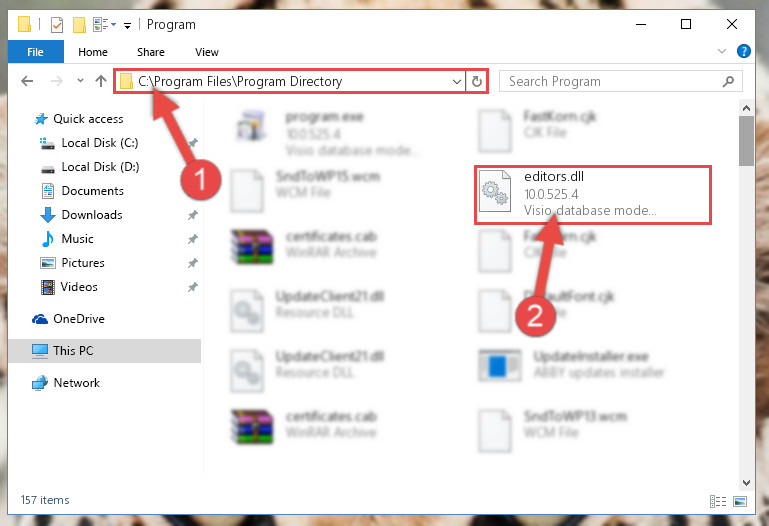Open the File menu tab
The height and width of the screenshot is (526, 769).
click(x=35, y=52)
